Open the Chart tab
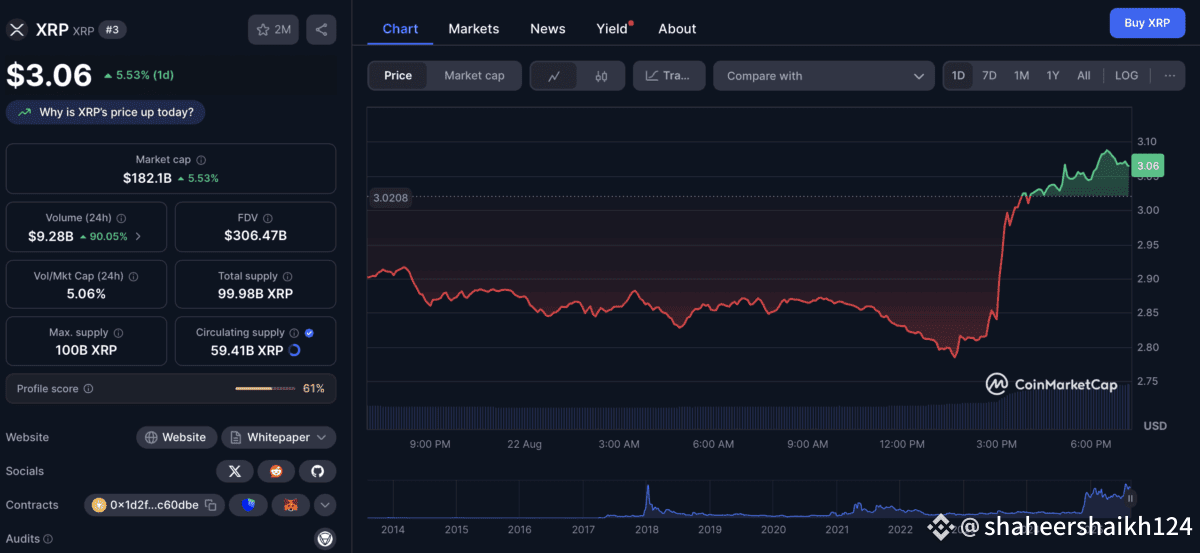Screen dimensions: 1200x553 tap(400, 29)
